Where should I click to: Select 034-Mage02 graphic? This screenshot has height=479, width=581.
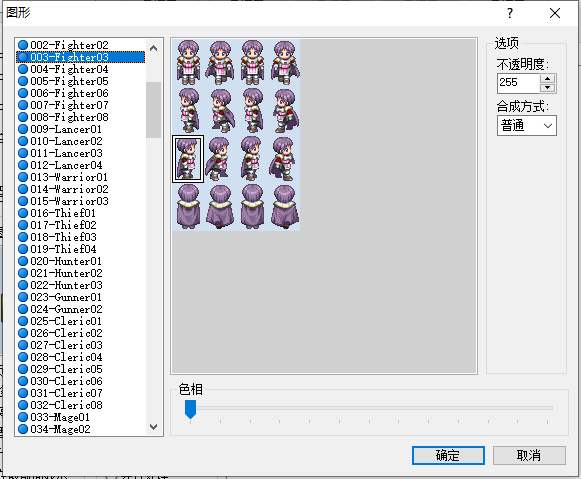coord(81,429)
